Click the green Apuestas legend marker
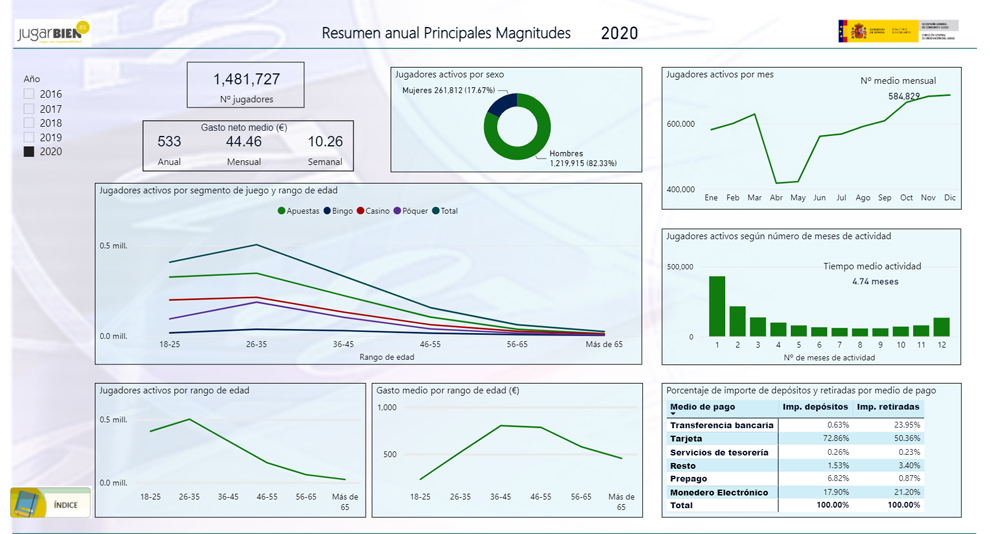This screenshot has height=534, width=990. 282,211
